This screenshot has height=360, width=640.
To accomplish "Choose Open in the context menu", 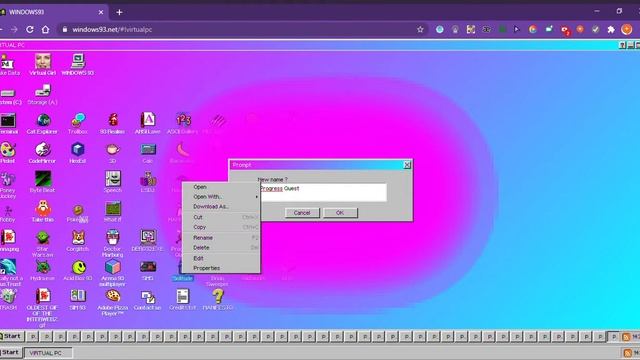I will (x=221, y=187).
